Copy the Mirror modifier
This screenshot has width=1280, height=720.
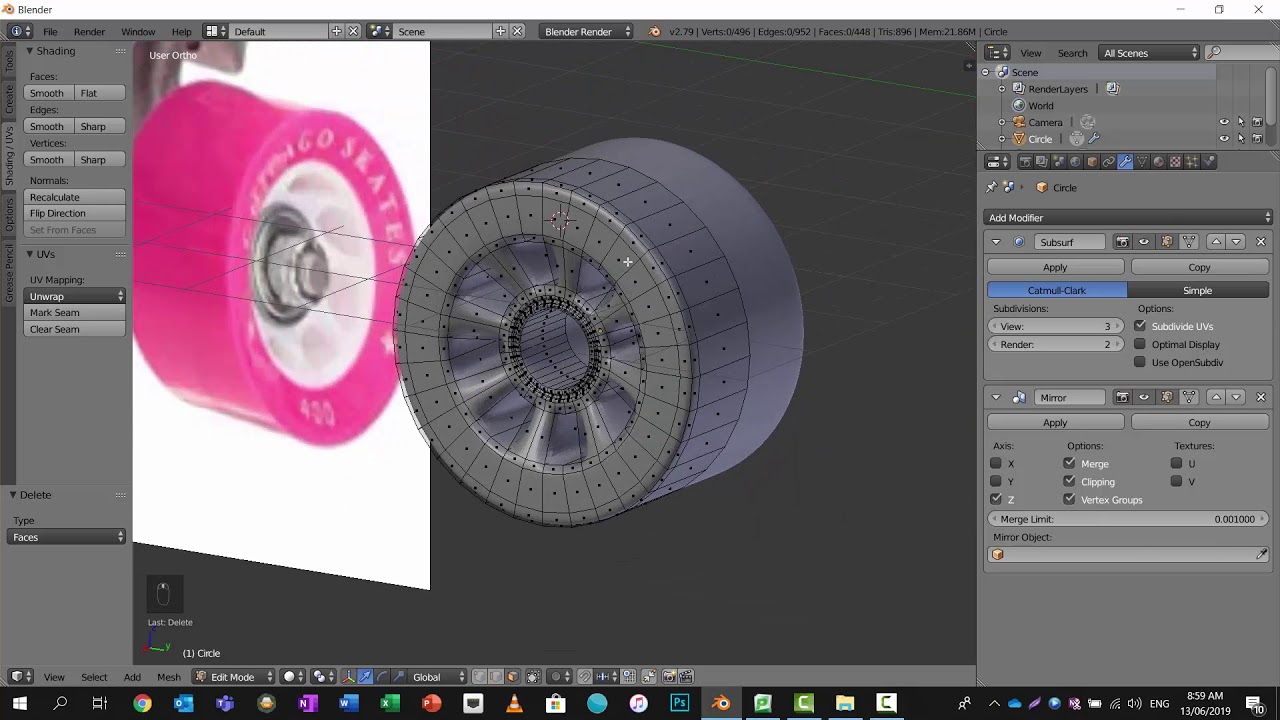1199,423
